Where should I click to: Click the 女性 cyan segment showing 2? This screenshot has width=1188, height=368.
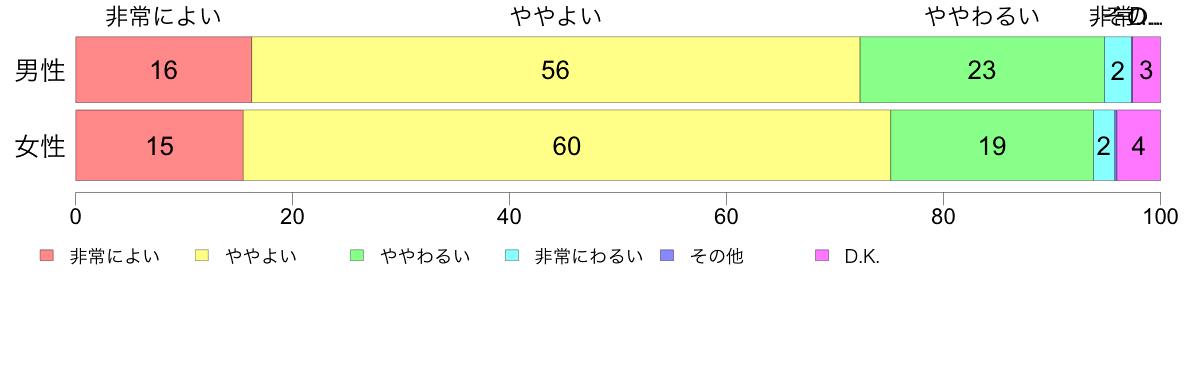pyautogui.click(x=1104, y=145)
